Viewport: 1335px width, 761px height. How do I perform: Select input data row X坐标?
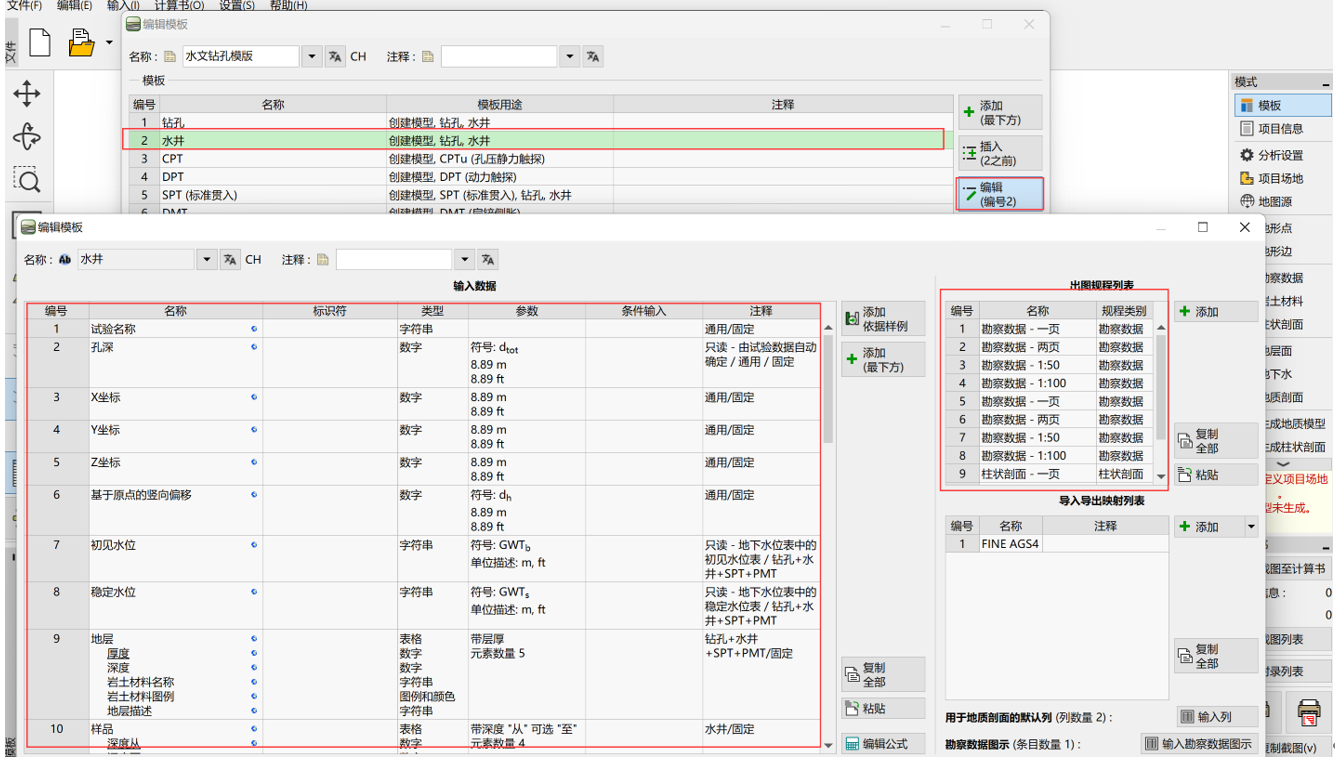coord(423,404)
